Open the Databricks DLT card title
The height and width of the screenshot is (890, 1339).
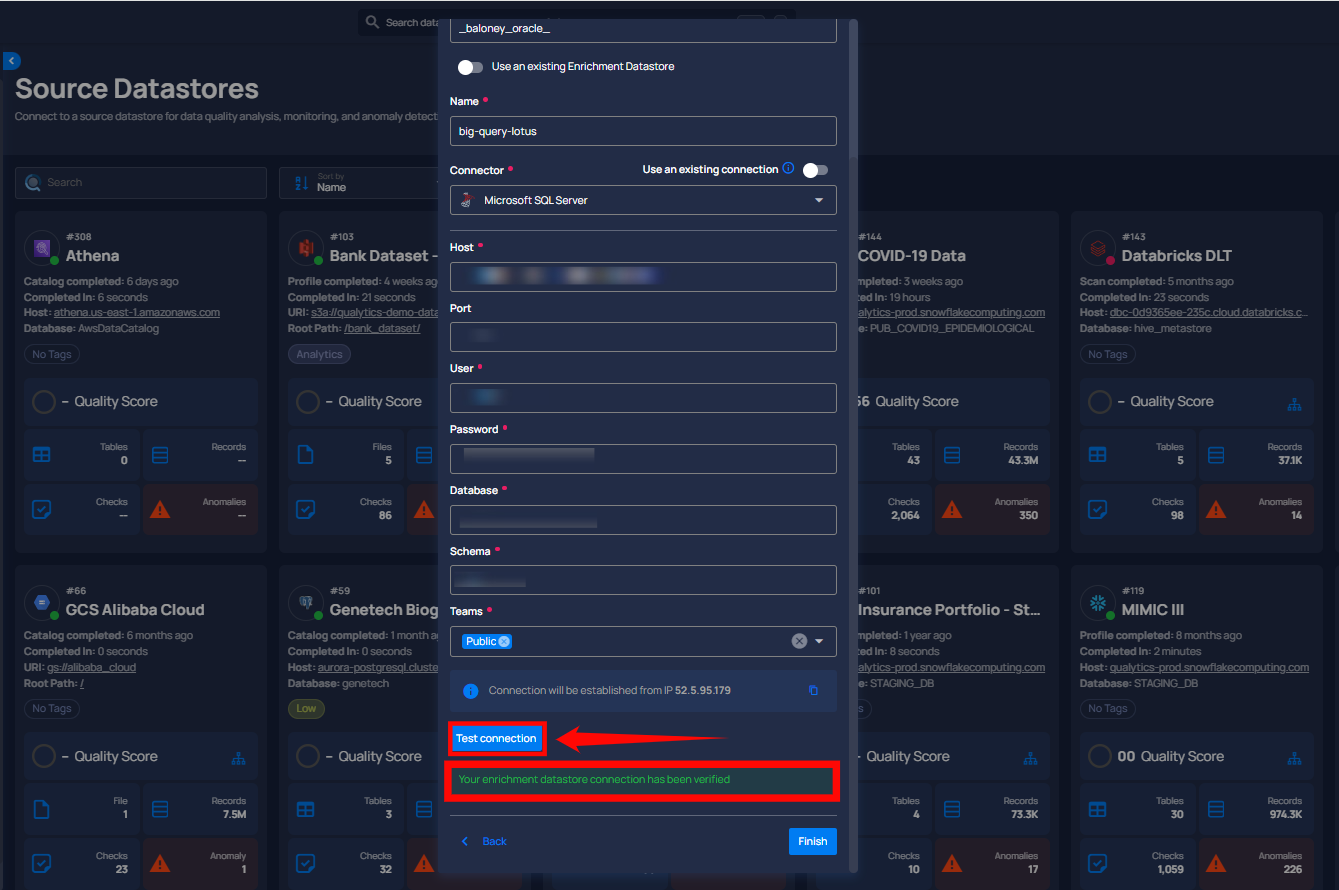(1177, 256)
